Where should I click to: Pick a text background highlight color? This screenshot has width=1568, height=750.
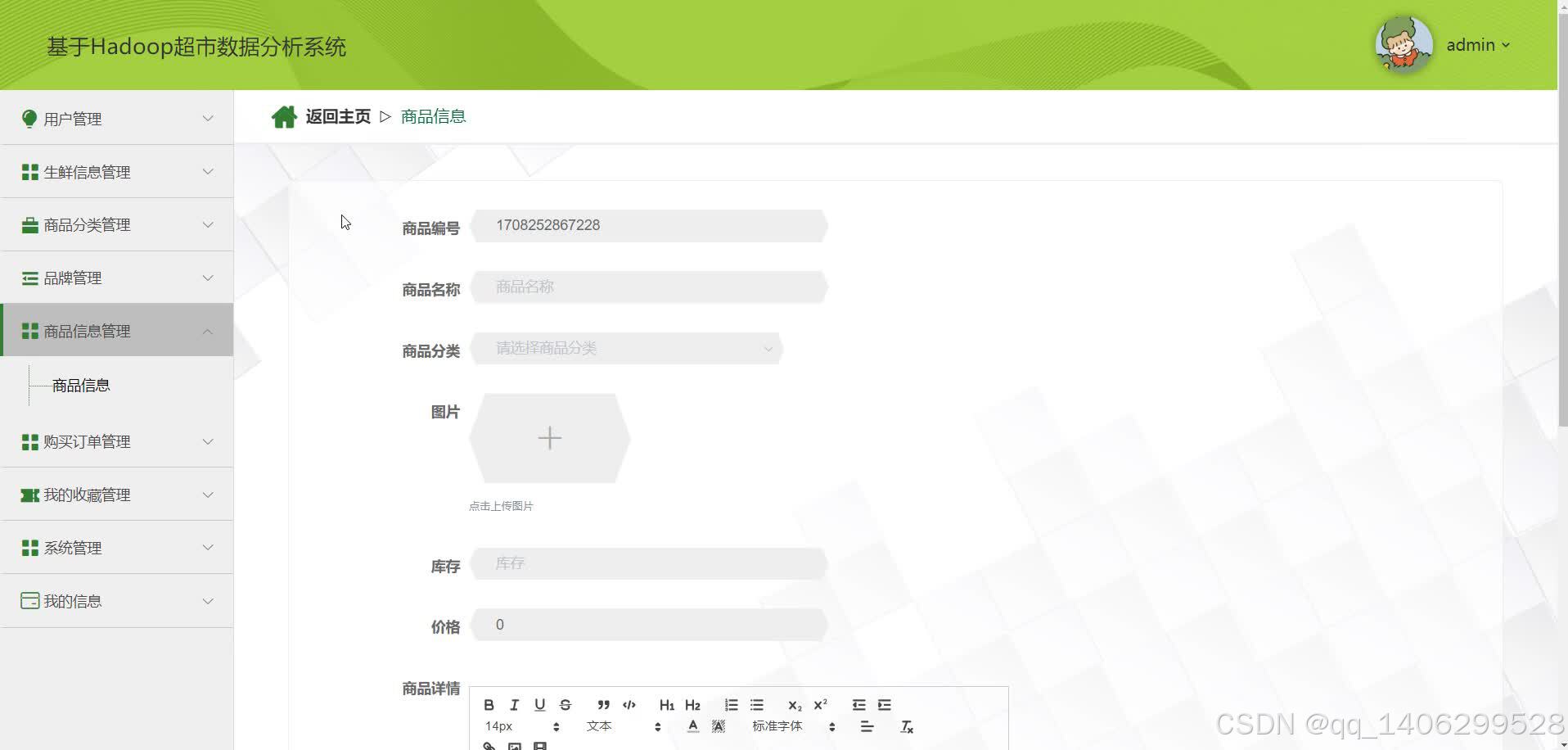tap(718, 726)
